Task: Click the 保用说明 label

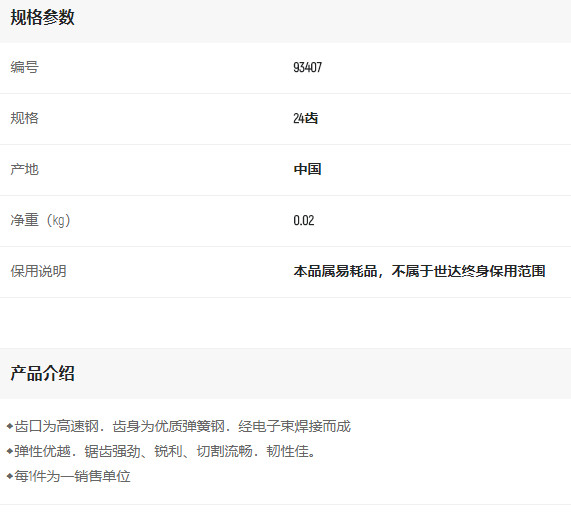Action: click(38, 271)
